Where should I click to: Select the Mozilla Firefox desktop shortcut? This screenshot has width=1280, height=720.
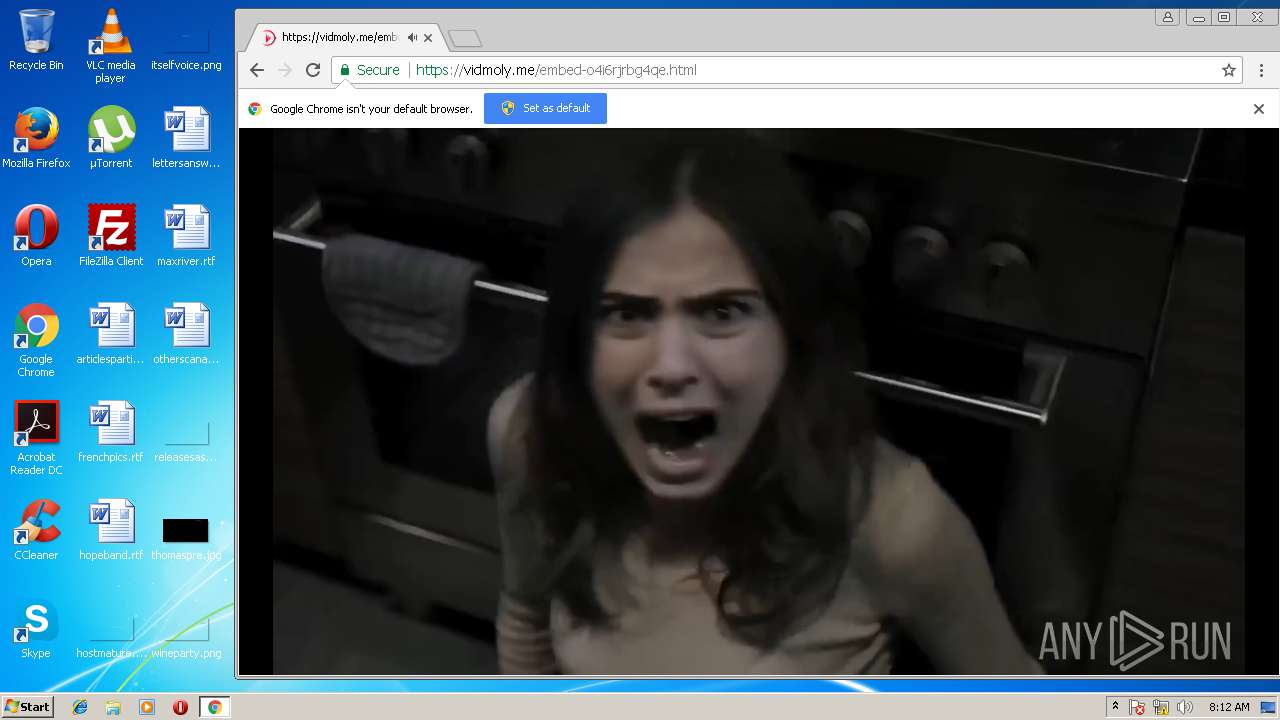[x=36, y=138]
